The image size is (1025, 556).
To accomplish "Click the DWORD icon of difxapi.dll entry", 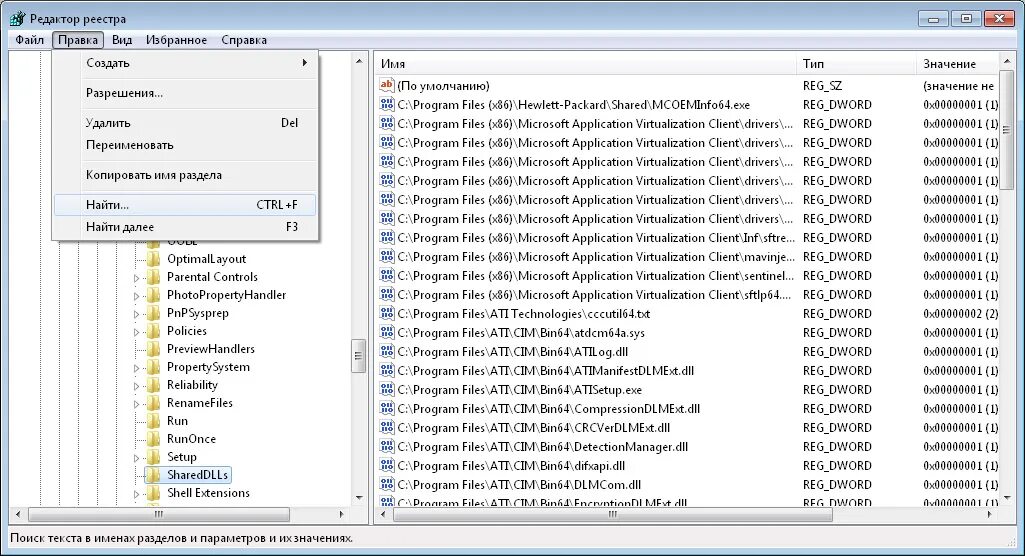I will pos(387,465).
